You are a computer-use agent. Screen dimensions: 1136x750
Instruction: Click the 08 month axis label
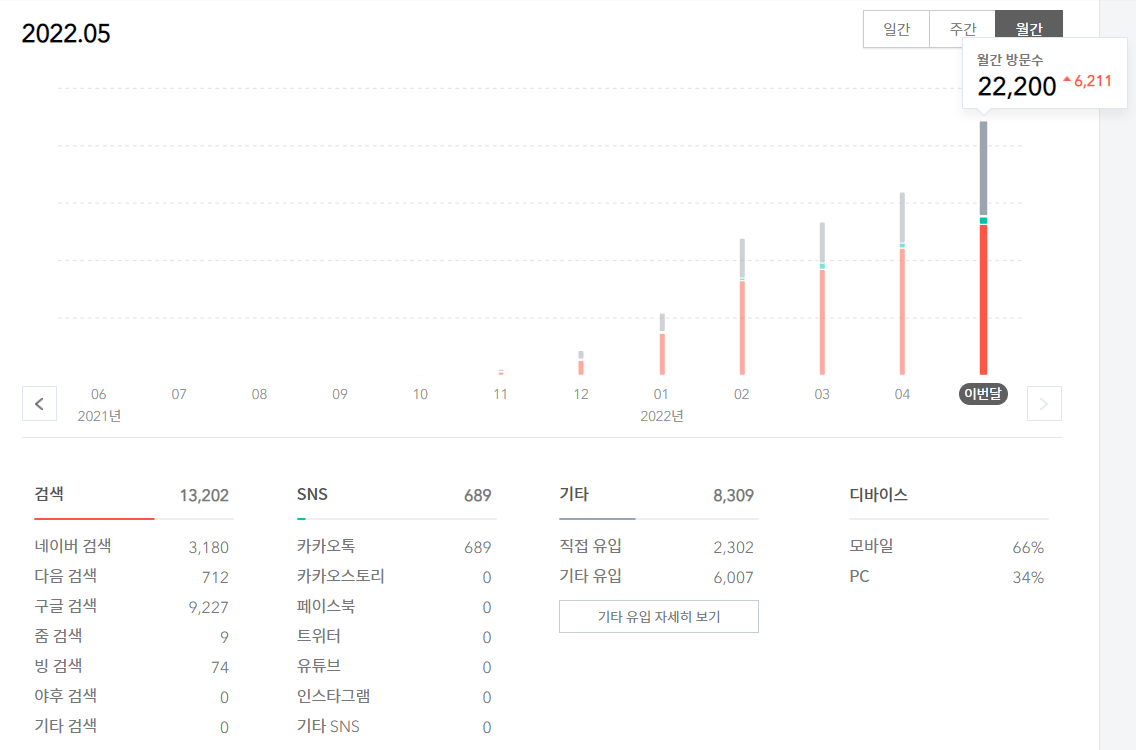(259, 394)
